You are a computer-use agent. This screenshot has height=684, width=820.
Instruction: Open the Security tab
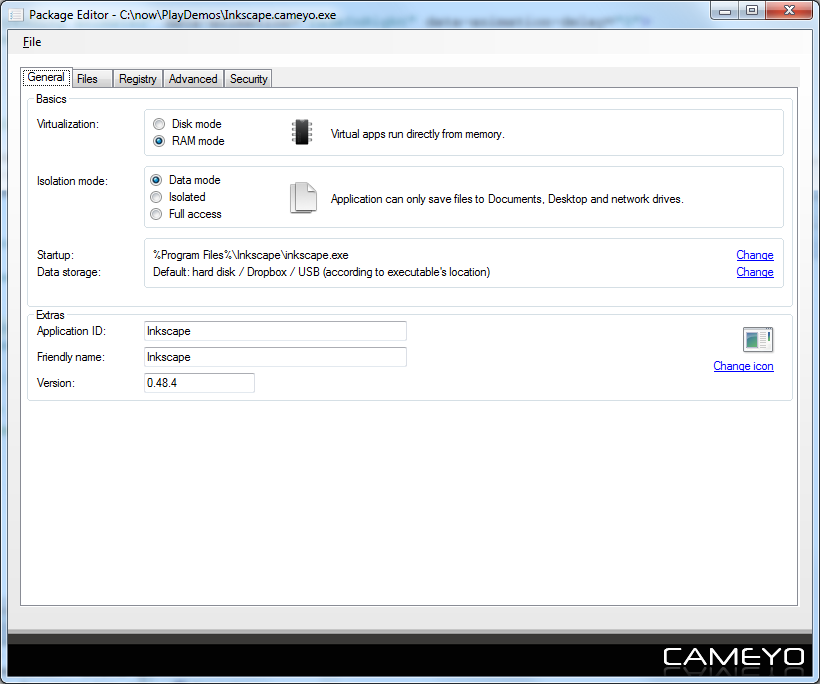click(248, 79)
